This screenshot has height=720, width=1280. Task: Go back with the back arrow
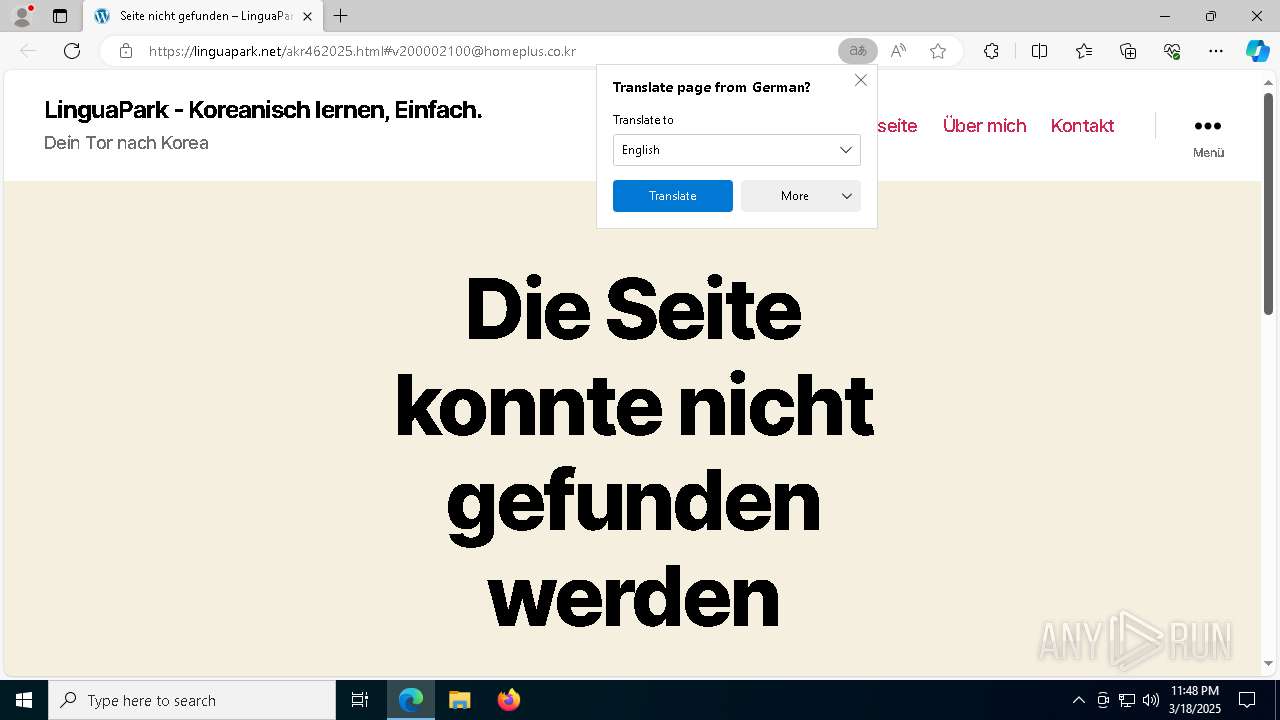point(28,51)
